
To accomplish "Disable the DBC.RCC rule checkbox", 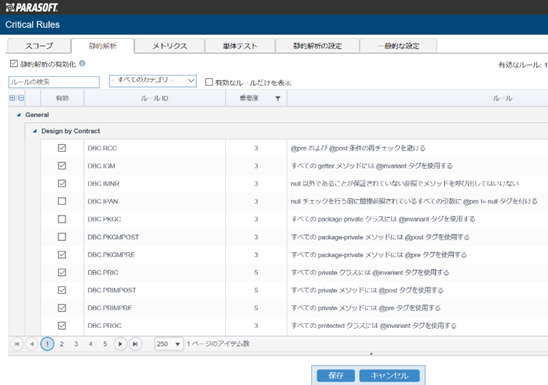I will pos(62,148).
